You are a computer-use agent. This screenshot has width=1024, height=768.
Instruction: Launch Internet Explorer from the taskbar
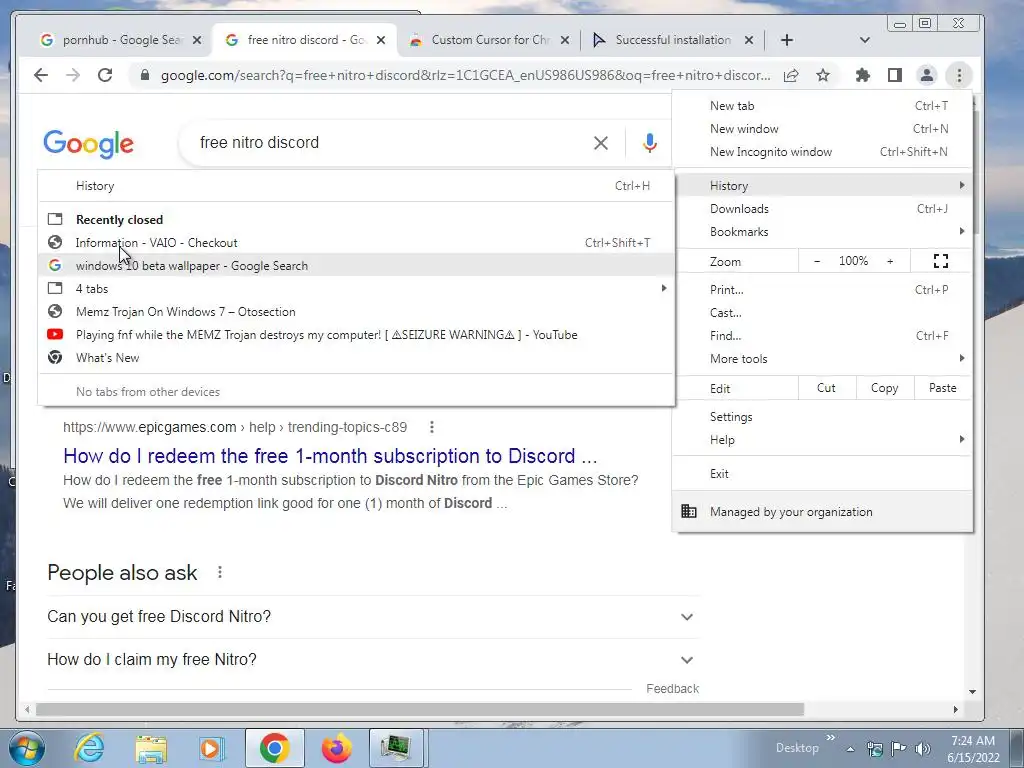coord(89,748)
